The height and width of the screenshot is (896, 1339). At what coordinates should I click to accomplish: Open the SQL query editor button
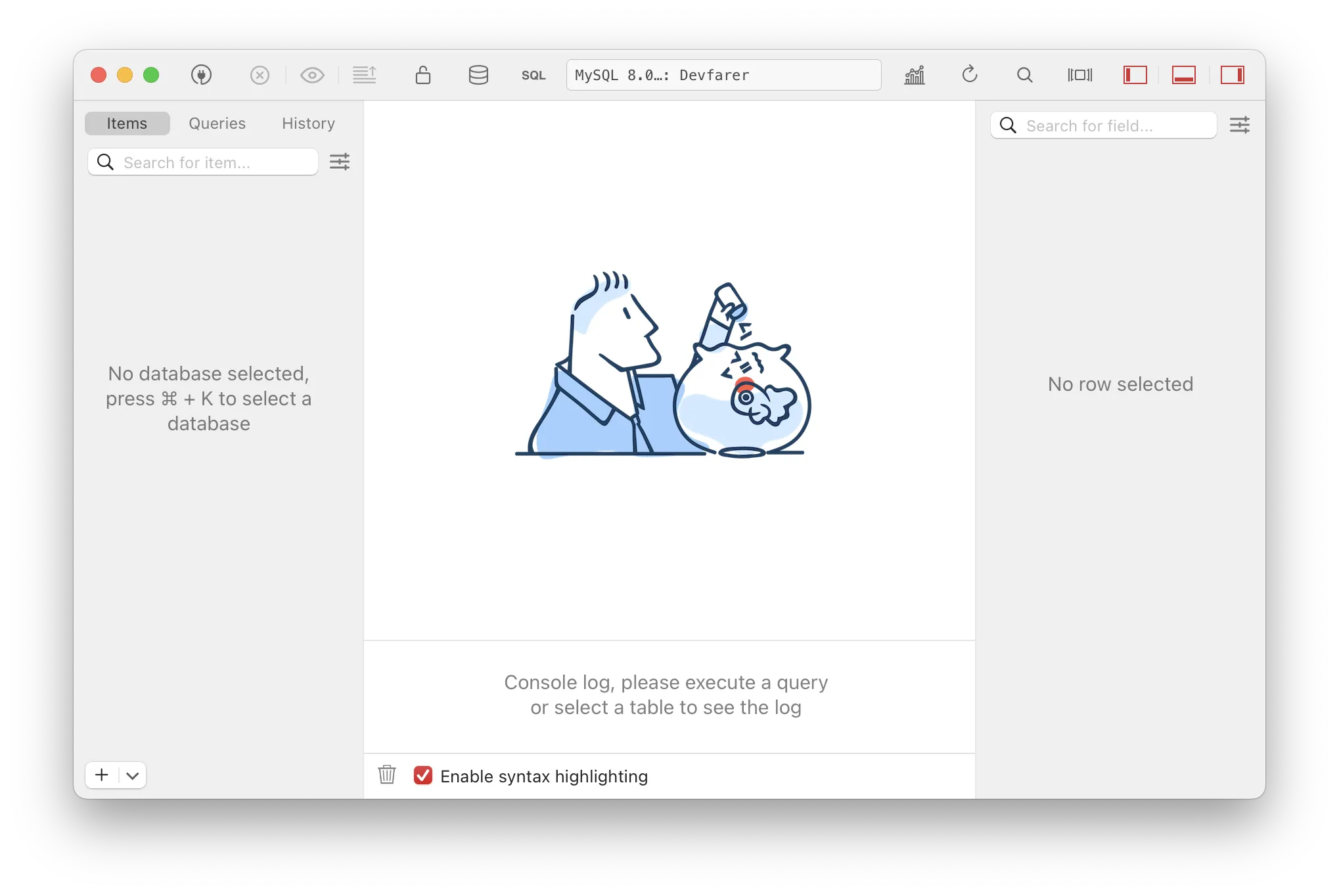point(533,75)
